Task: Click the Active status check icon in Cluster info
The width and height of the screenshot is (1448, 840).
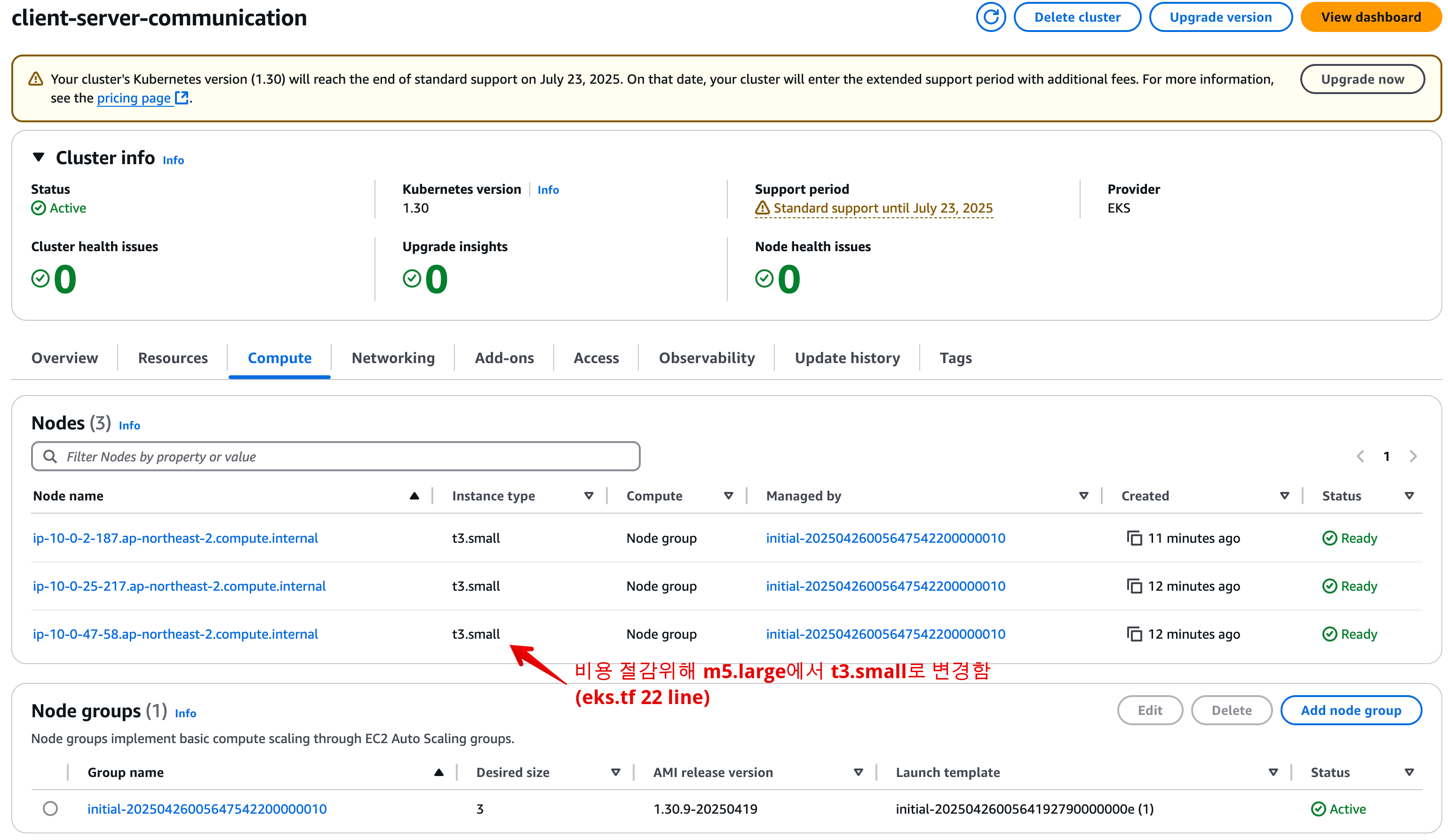Action: (39, 208)
